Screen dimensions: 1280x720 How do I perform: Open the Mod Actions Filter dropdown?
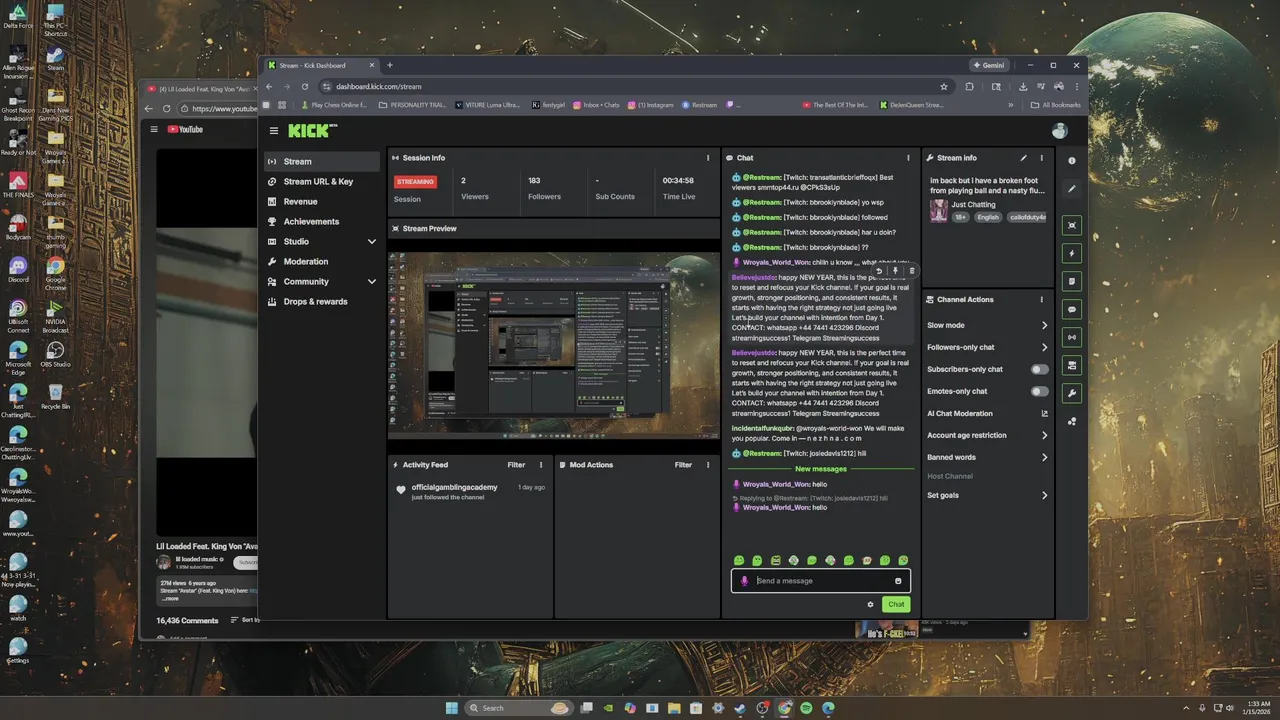683,465
